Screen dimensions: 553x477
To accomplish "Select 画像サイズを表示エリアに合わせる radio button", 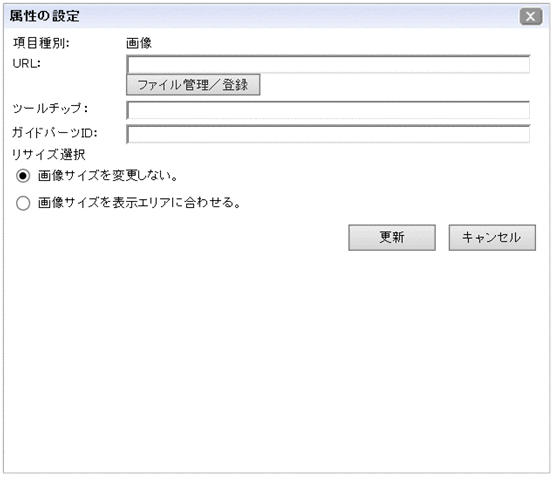I will click(23, 203).
